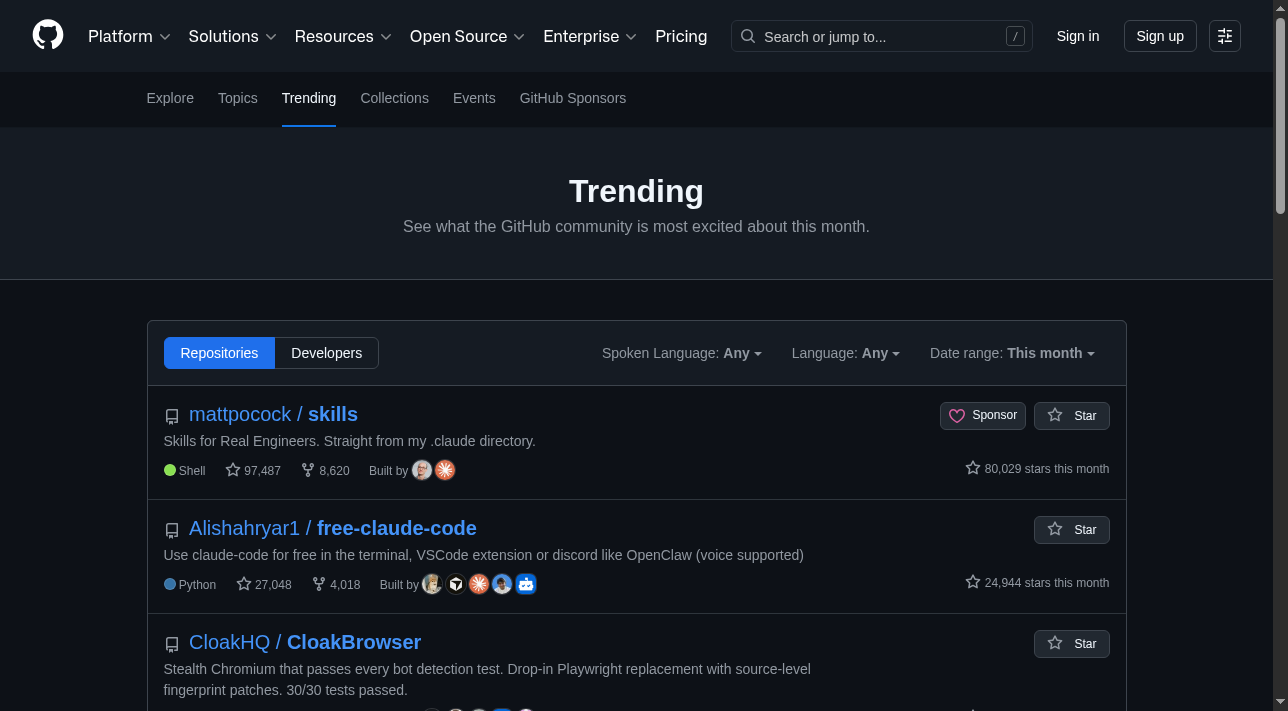Switch to the Developers toggle
This screenshot has width=1288, height=711.
(327, 353)
